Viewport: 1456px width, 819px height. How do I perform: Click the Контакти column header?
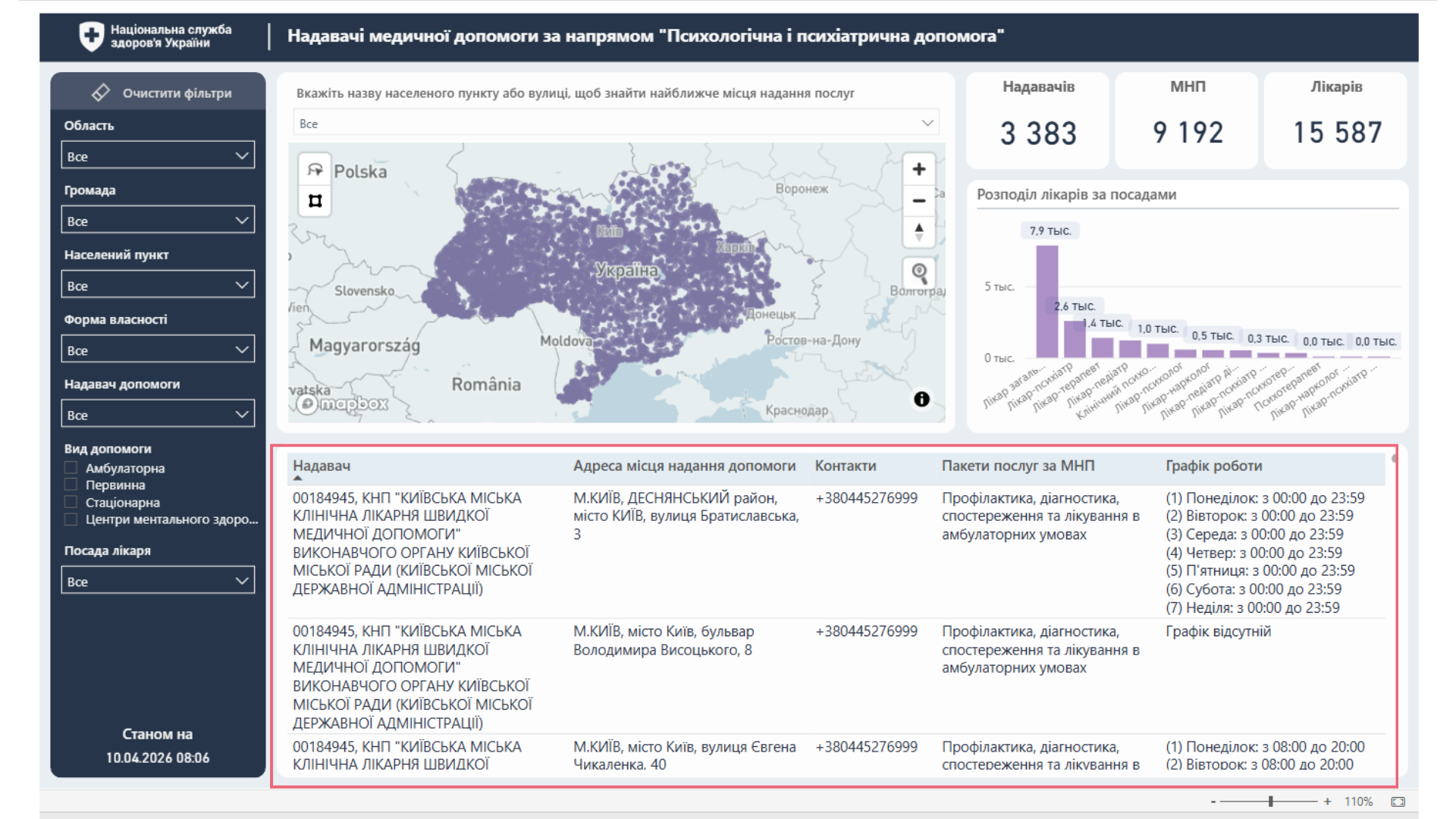coord(846,466)
